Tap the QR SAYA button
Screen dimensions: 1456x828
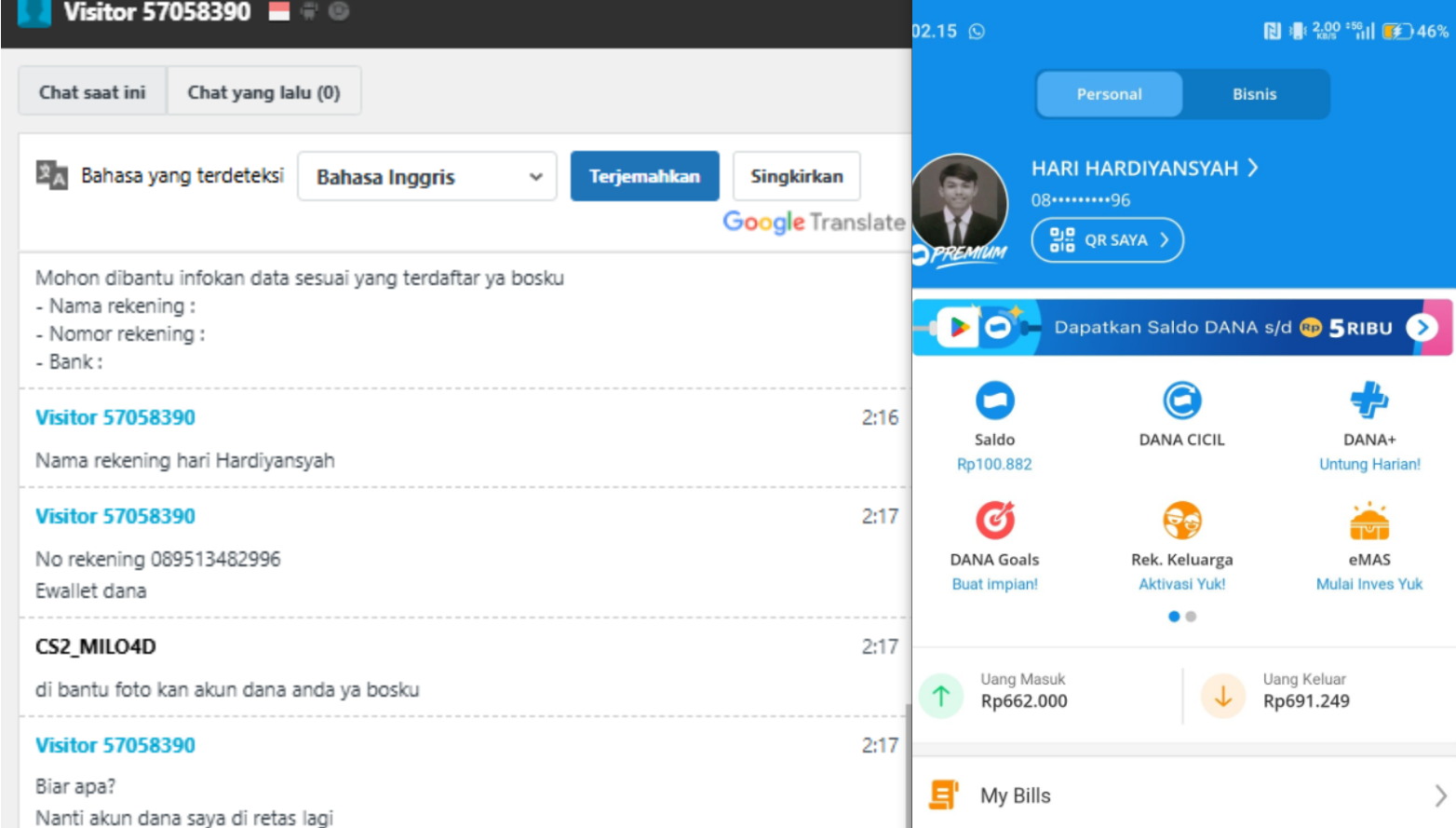pyautogui.click(x=1107, y=240)
